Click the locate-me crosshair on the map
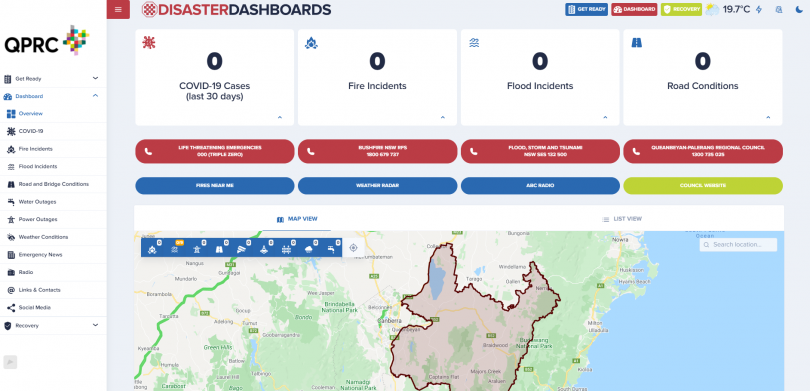The width and height of the screenshot is (810, 391). pos(353,248)
